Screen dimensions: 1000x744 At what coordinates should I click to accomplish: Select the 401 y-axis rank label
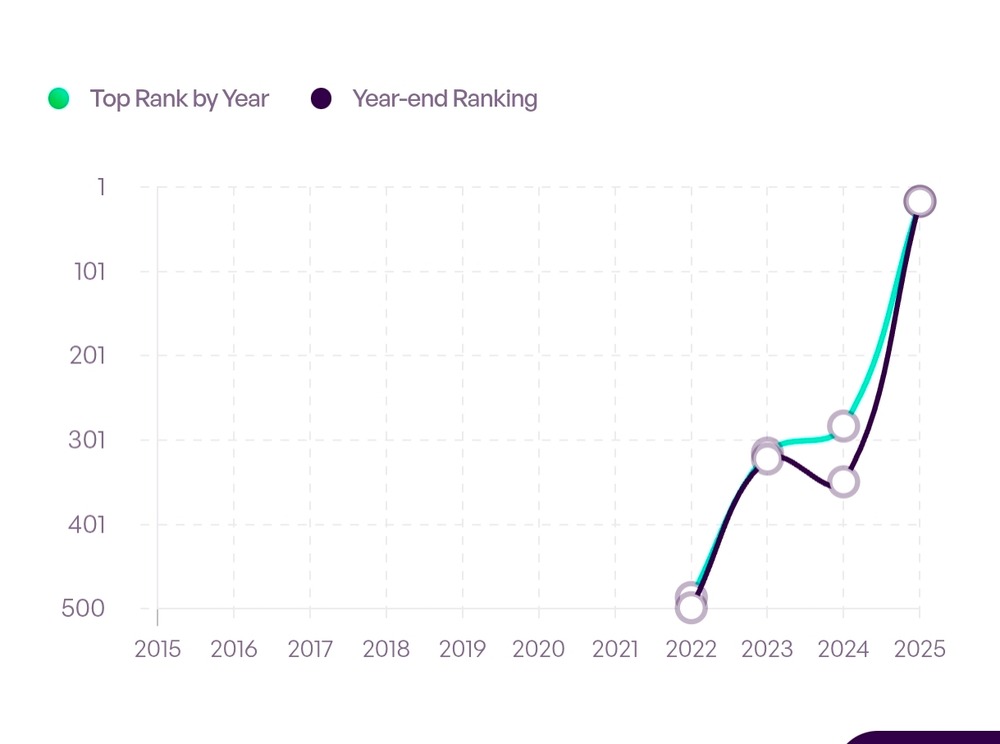click(x=88, y=523)
